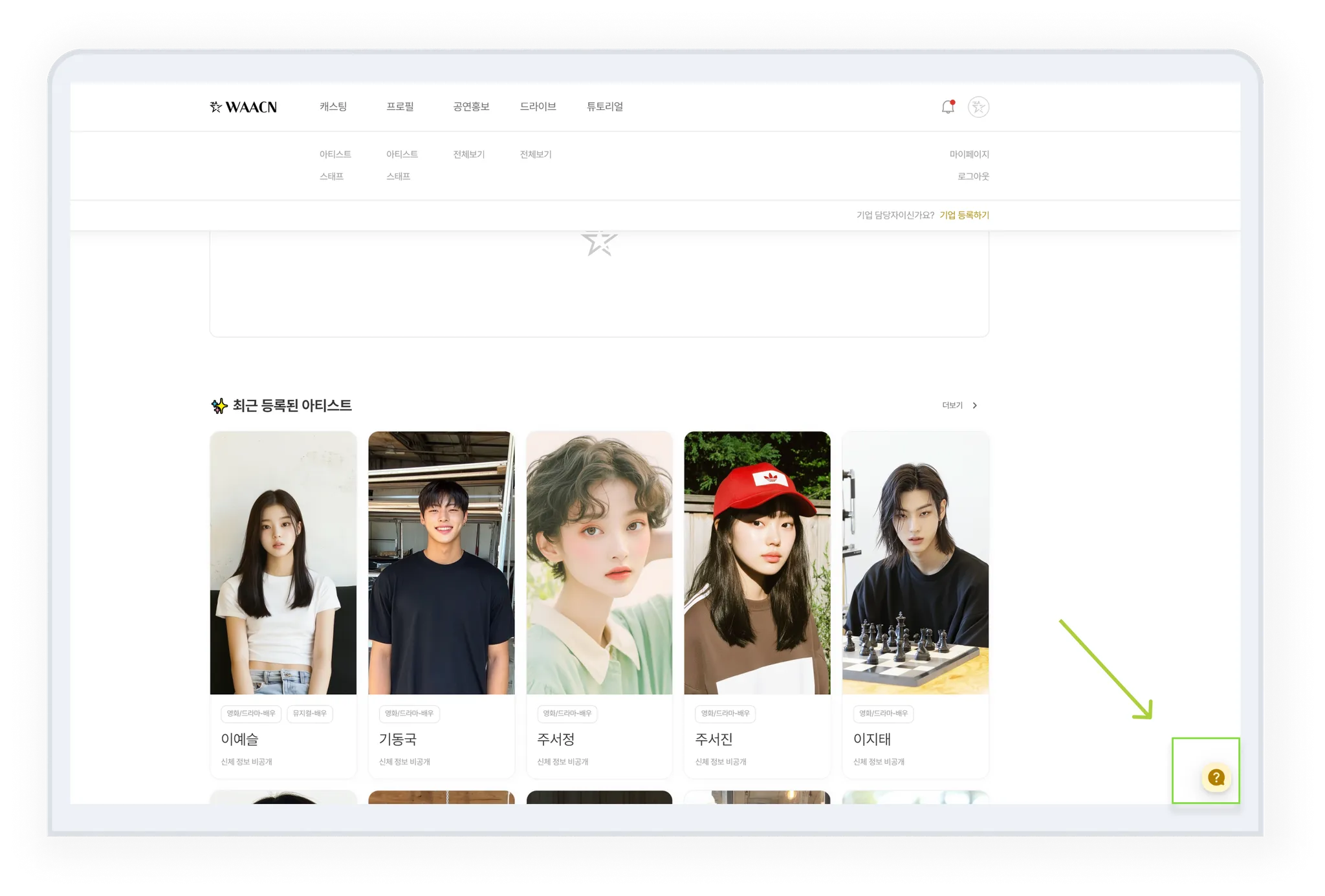Open artist 이예슬's profile photo
Viewport: 1325px width, 896px height.
283,563
